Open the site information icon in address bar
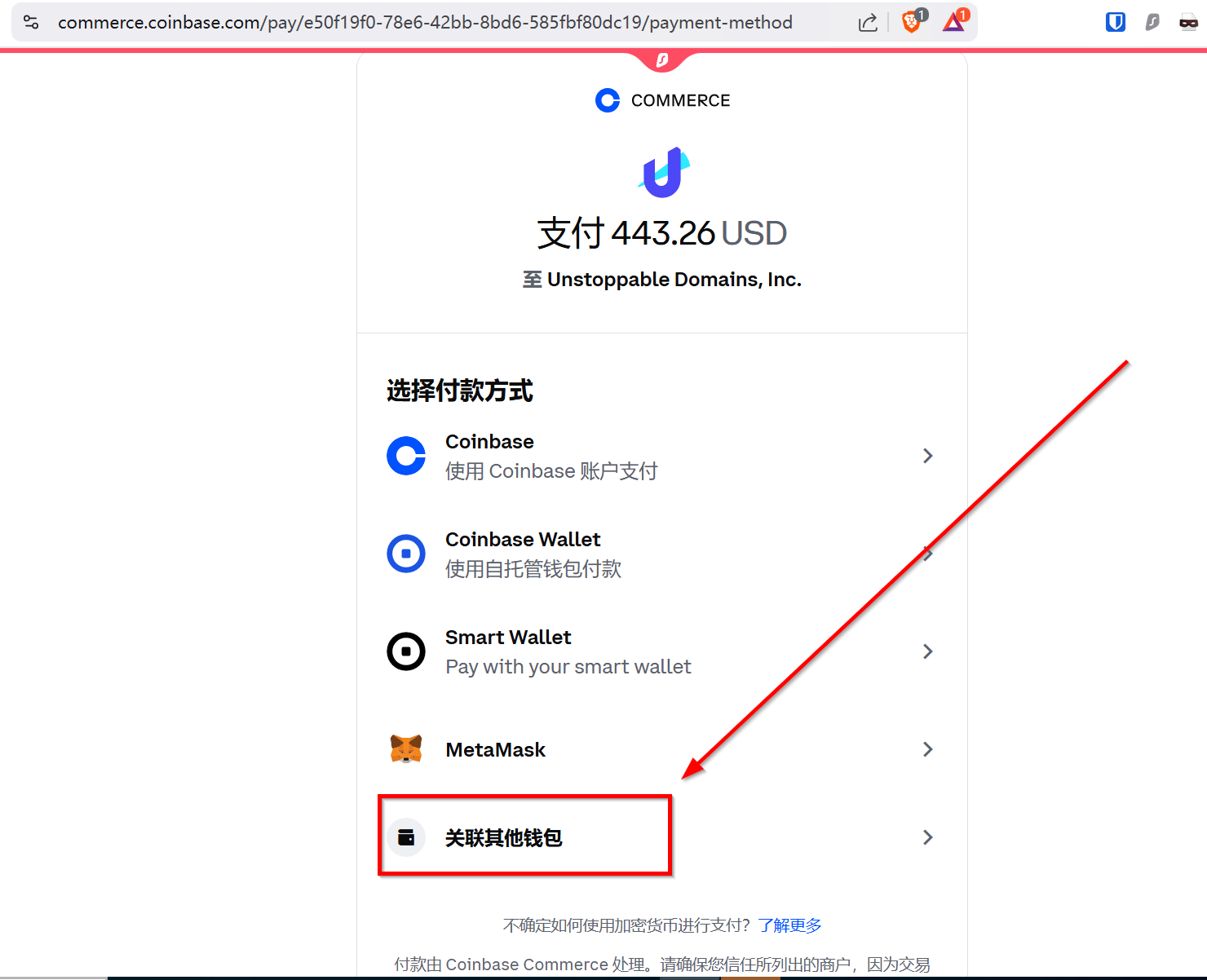Image resolution: width=1207 pixels, height=980 pixels. (31, 22)
